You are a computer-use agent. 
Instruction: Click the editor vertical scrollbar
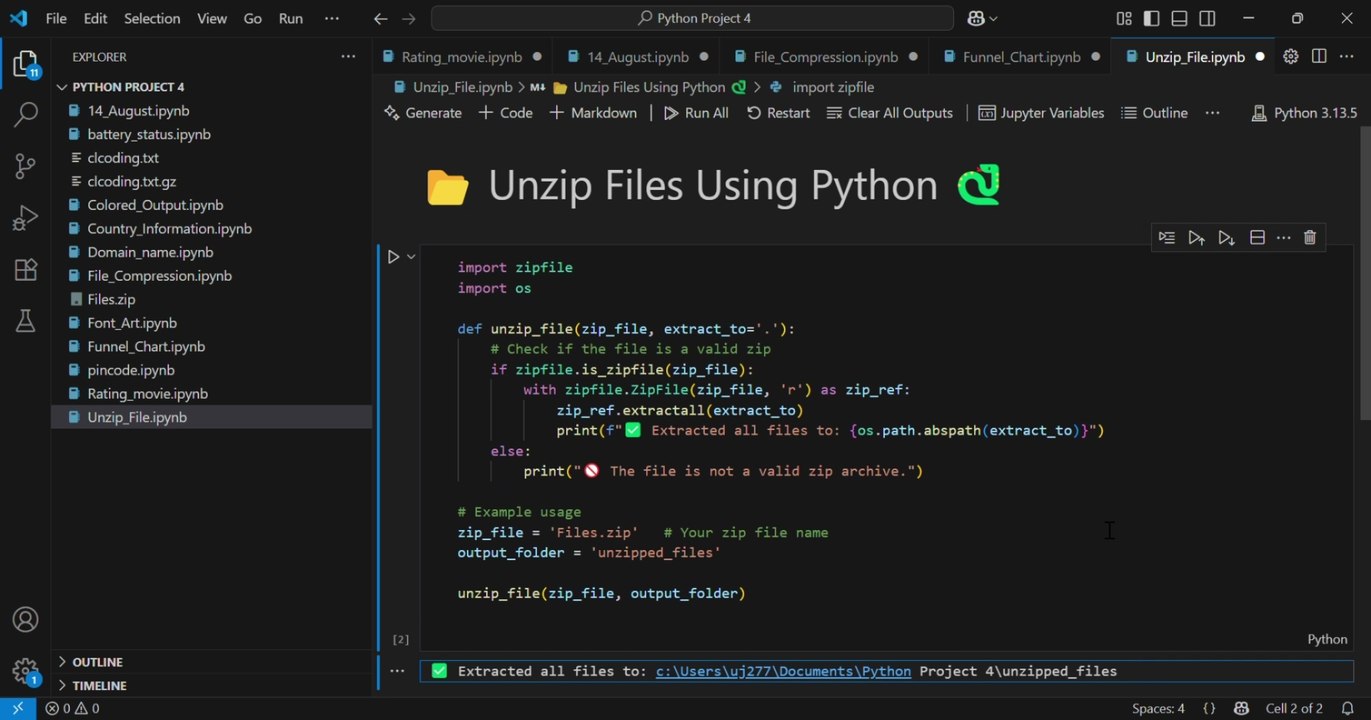(1364, 272)
